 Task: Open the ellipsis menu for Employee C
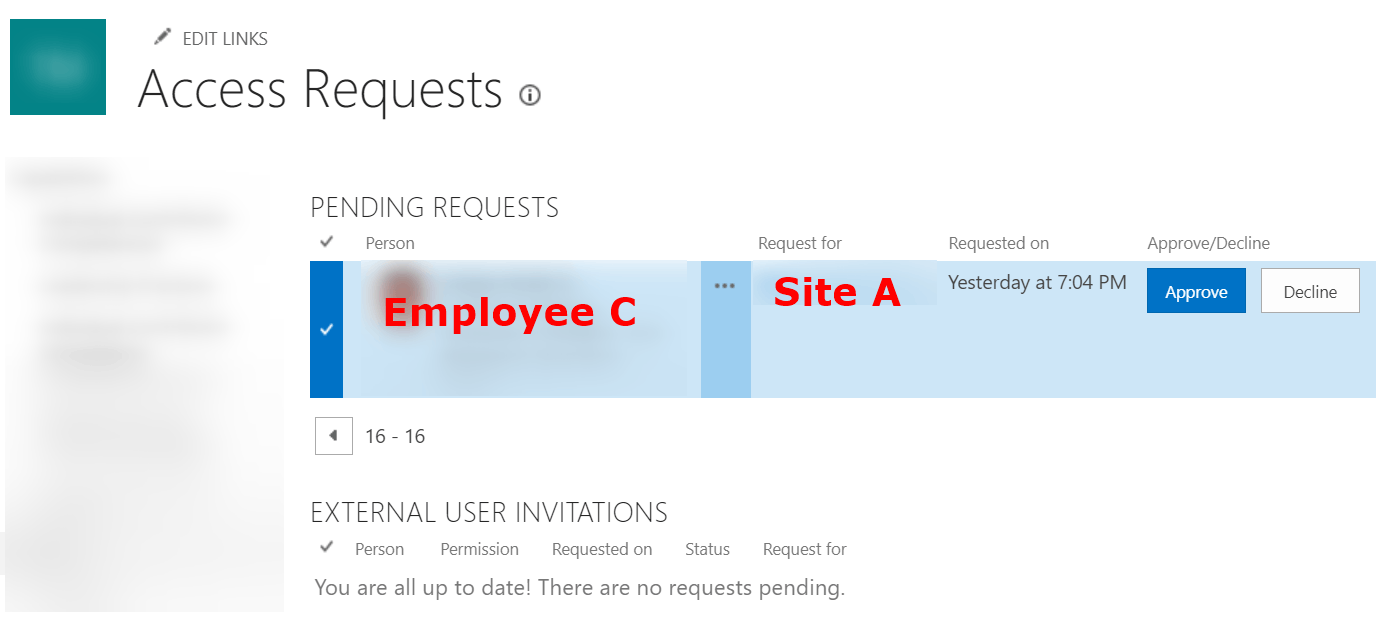pyautogui.click(x=725, y=286)
